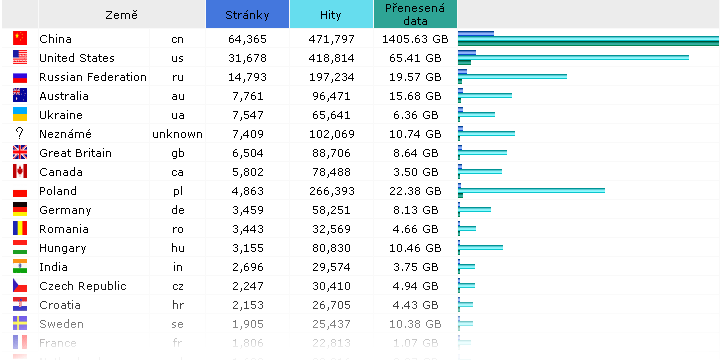Click the unknown country question mark icon
720x360 pixels.
pyautogui.click(x=20, y=133)
